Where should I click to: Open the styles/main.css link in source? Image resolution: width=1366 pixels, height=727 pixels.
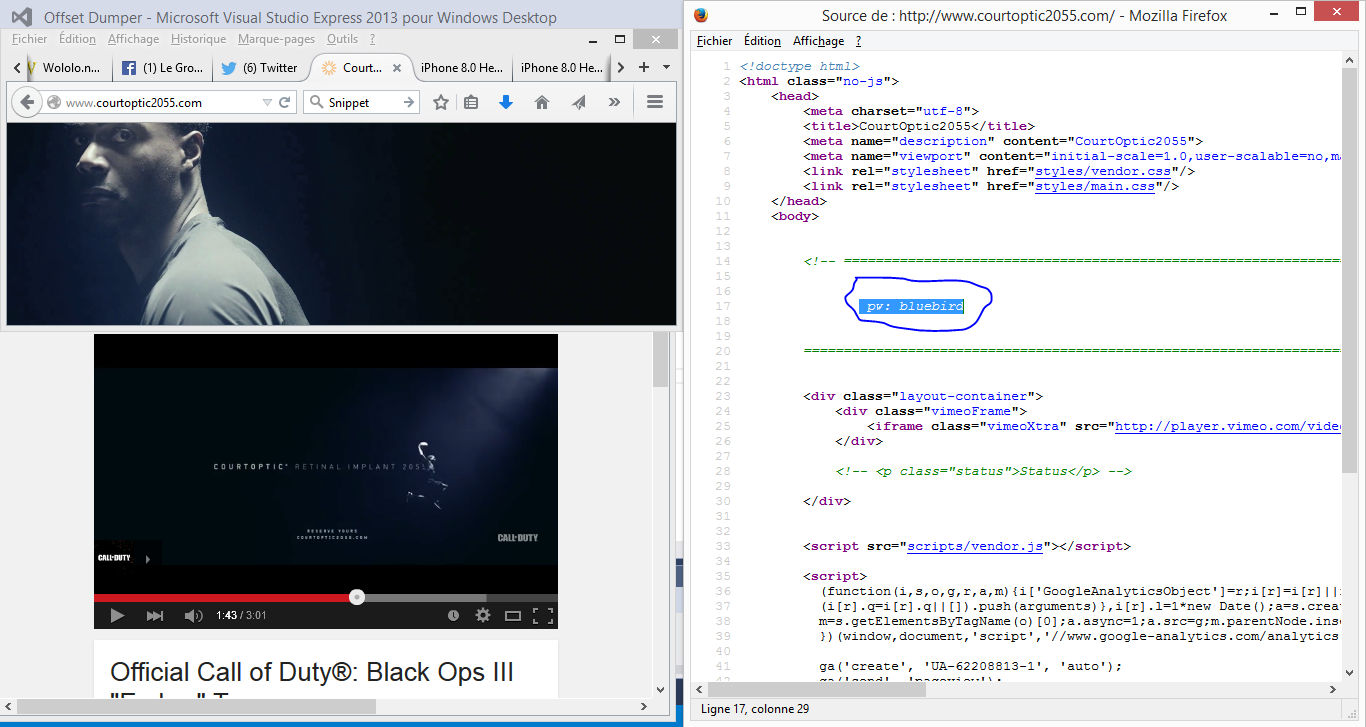point(1097,186)
